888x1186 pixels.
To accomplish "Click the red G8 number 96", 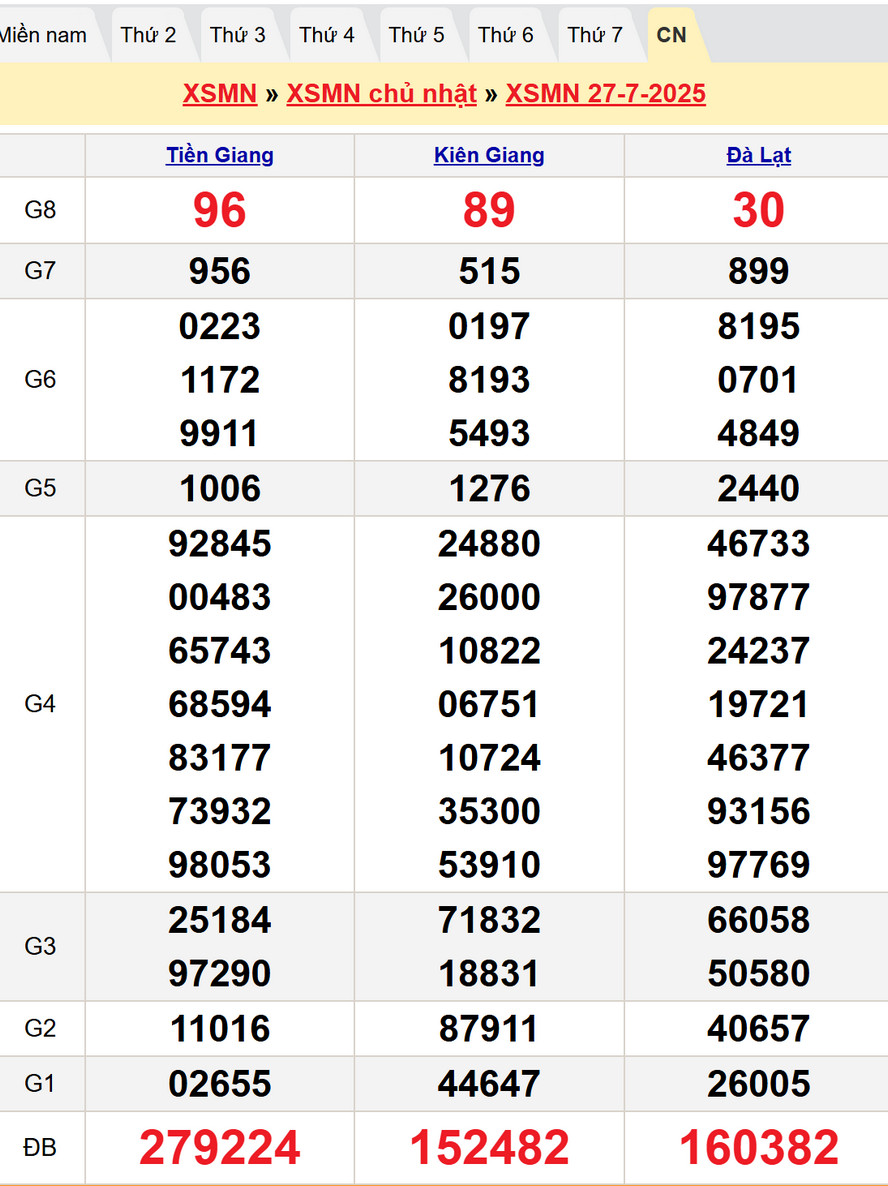I will click(220, 210).
